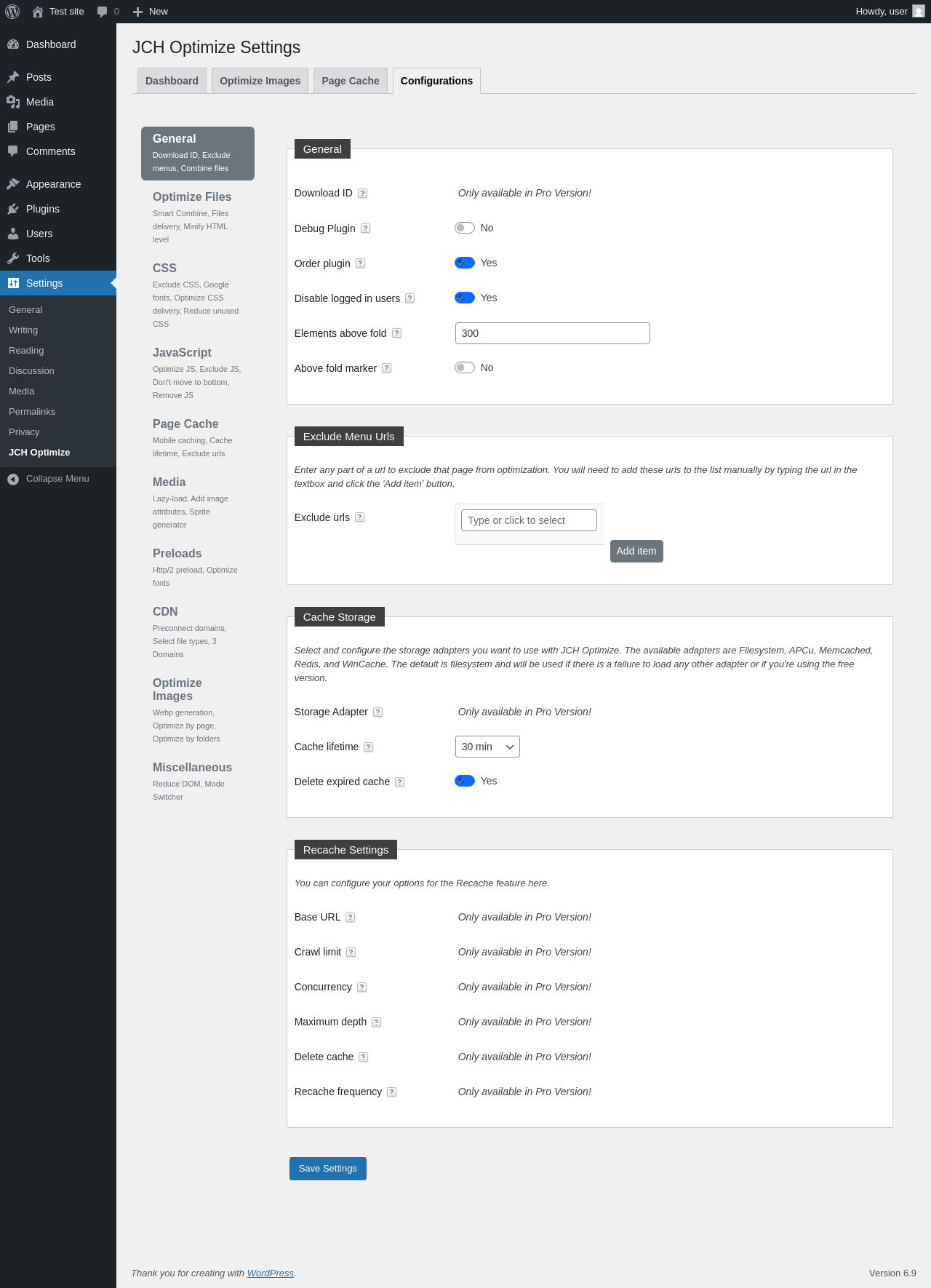The width and height of the screenshot is (931, 1288).
Task: Open help icon beside Elements above fold
Action: [396, 333]
